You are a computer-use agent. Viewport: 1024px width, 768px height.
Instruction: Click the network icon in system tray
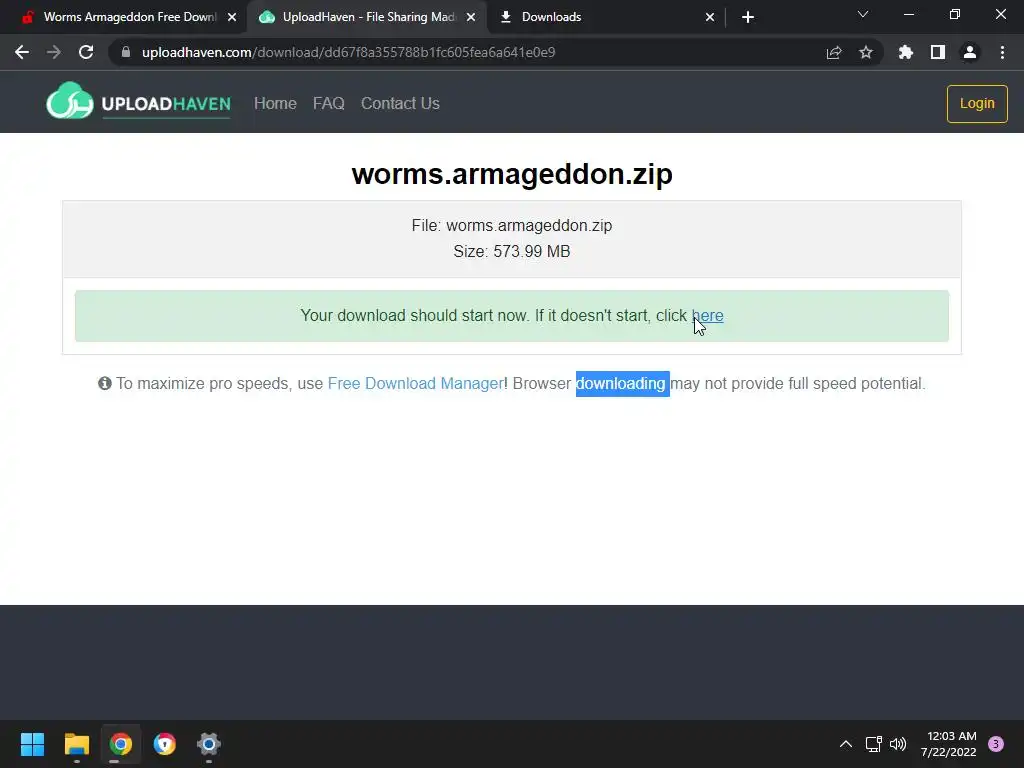coord(873,744)
